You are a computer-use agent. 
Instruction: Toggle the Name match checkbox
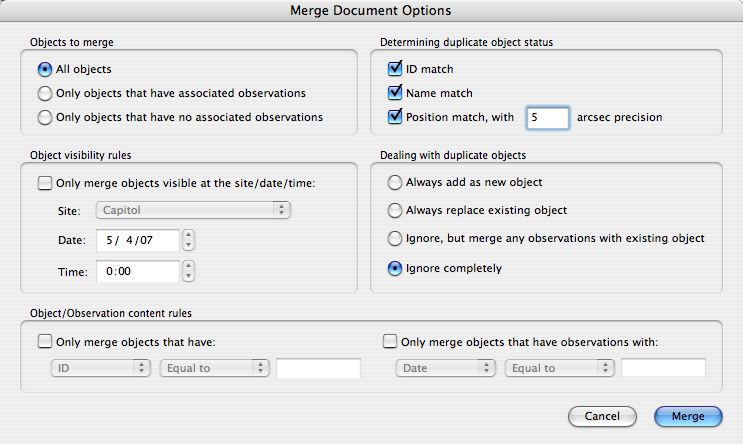tap(394, 93)
